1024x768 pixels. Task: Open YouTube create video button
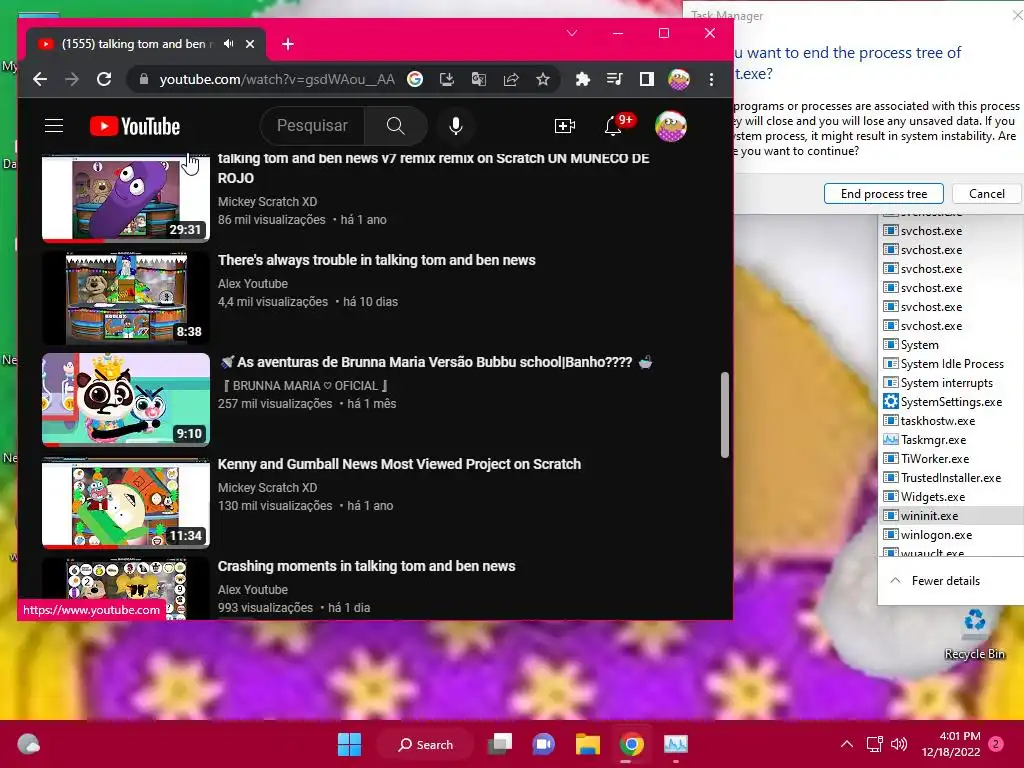coord(565,126)
